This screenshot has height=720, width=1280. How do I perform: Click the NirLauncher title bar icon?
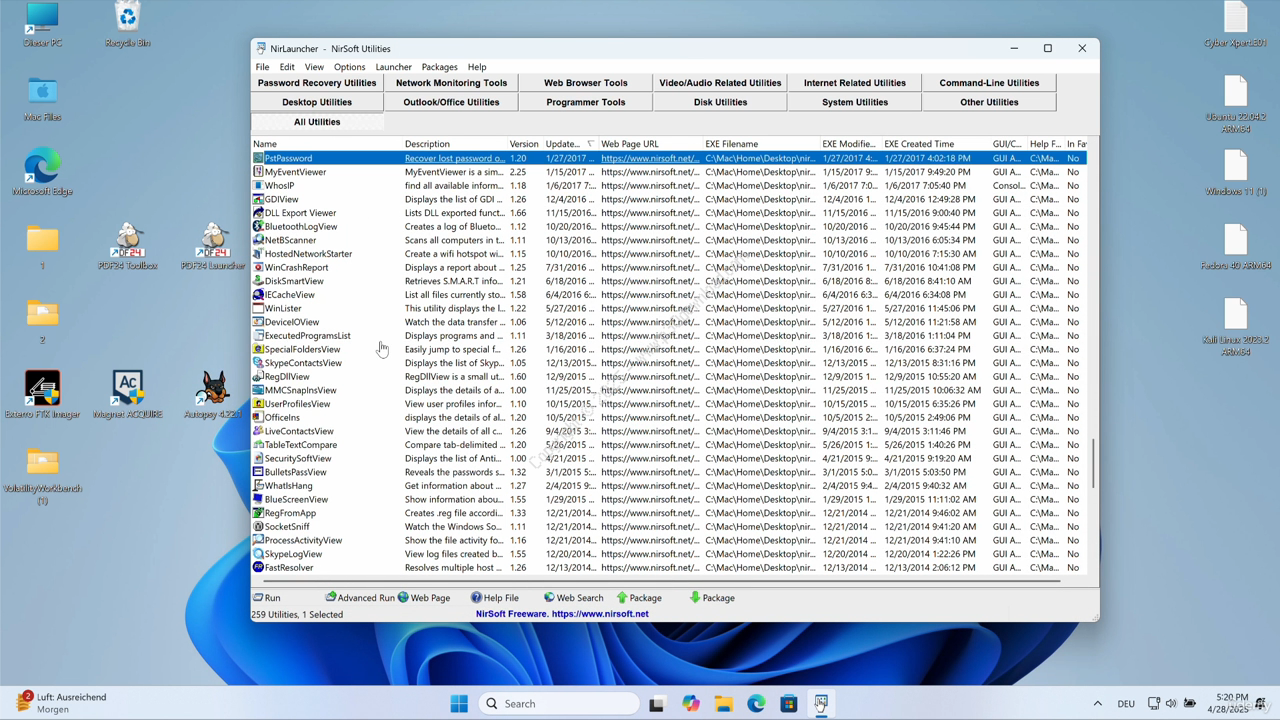261,48
